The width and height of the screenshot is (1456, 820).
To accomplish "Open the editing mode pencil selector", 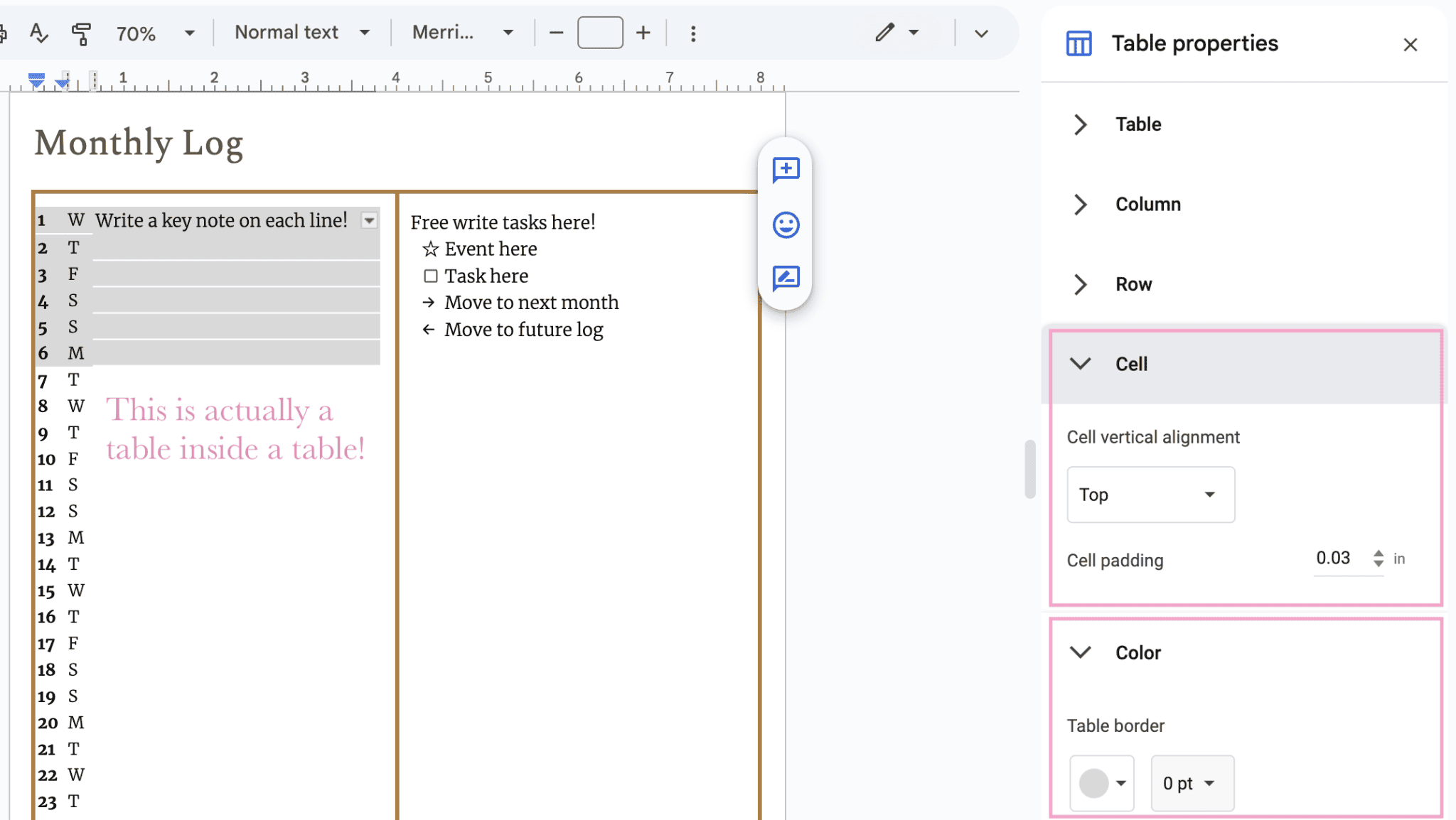I will pyautogui.click(x=898, y=32).
